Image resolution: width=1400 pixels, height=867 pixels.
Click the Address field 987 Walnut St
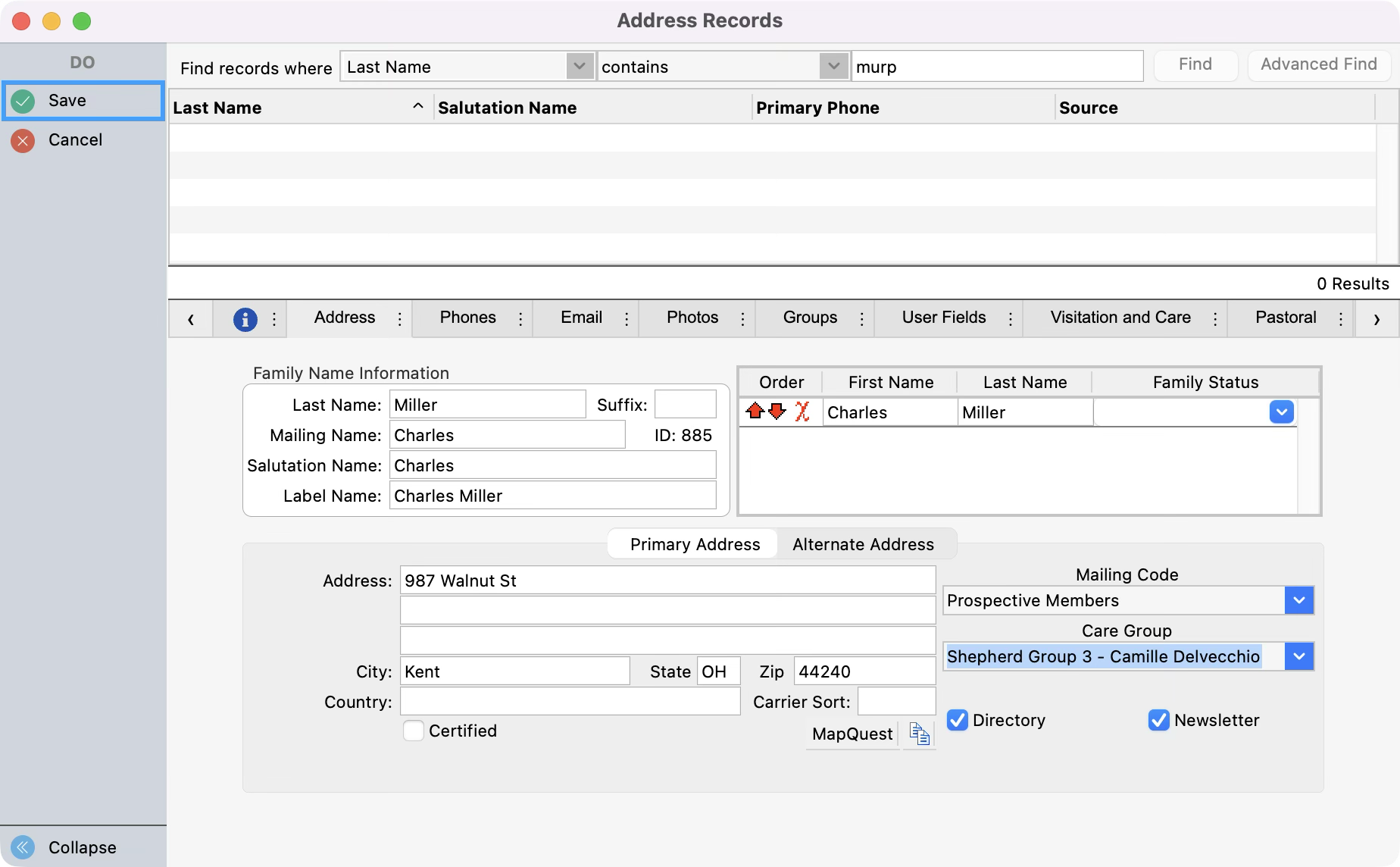pos(668,581)
